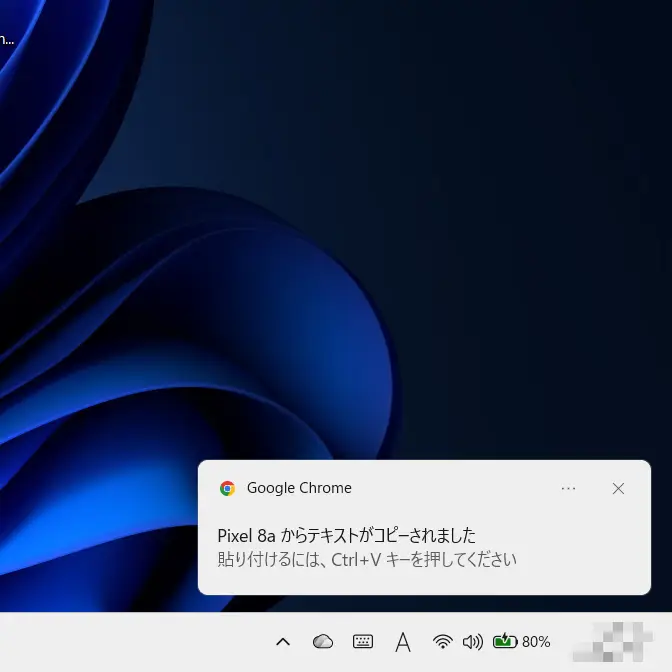Open the notification's three-dot options menu
This screenshot has height=672, width=672.
(x=568, y=489)
